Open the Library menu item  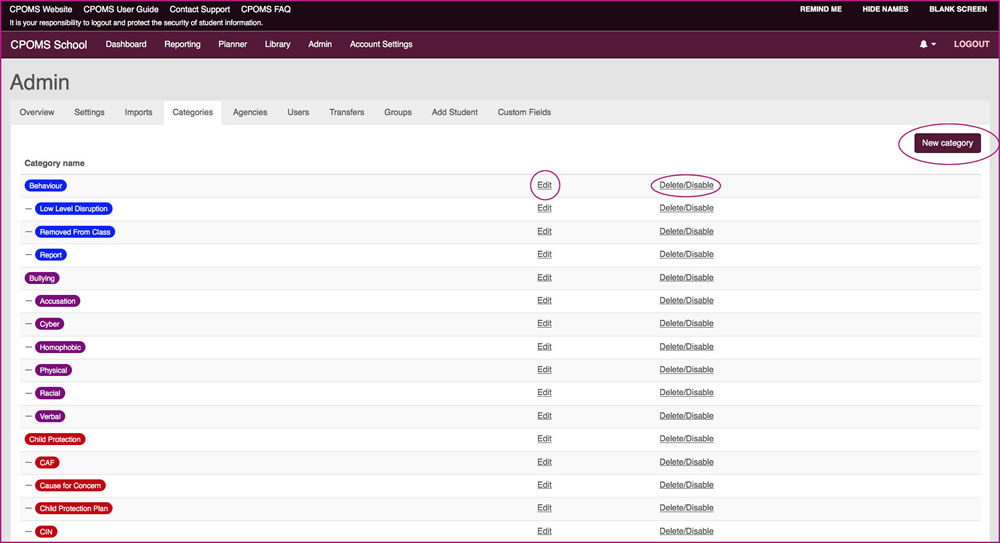coord(277,44)
